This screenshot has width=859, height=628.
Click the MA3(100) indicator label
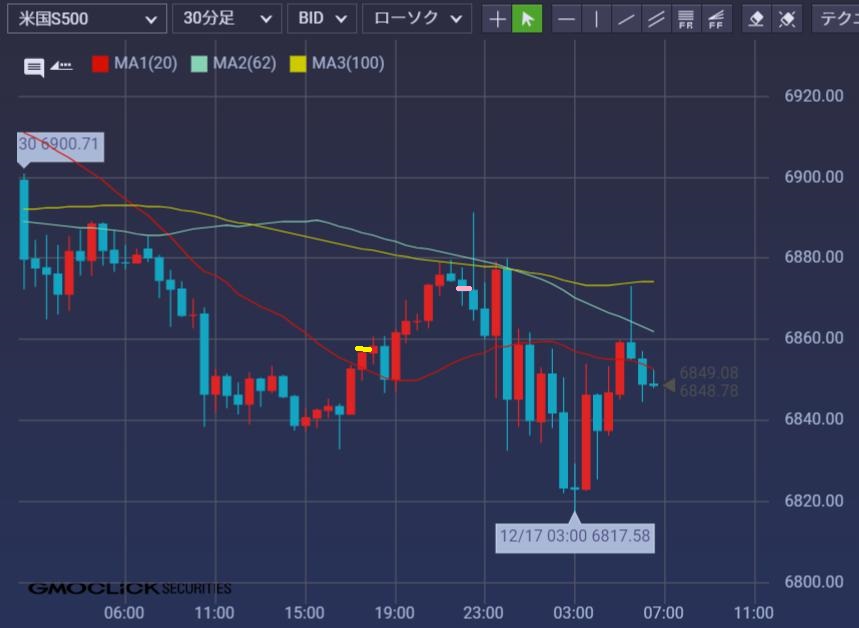coord(347,64)
